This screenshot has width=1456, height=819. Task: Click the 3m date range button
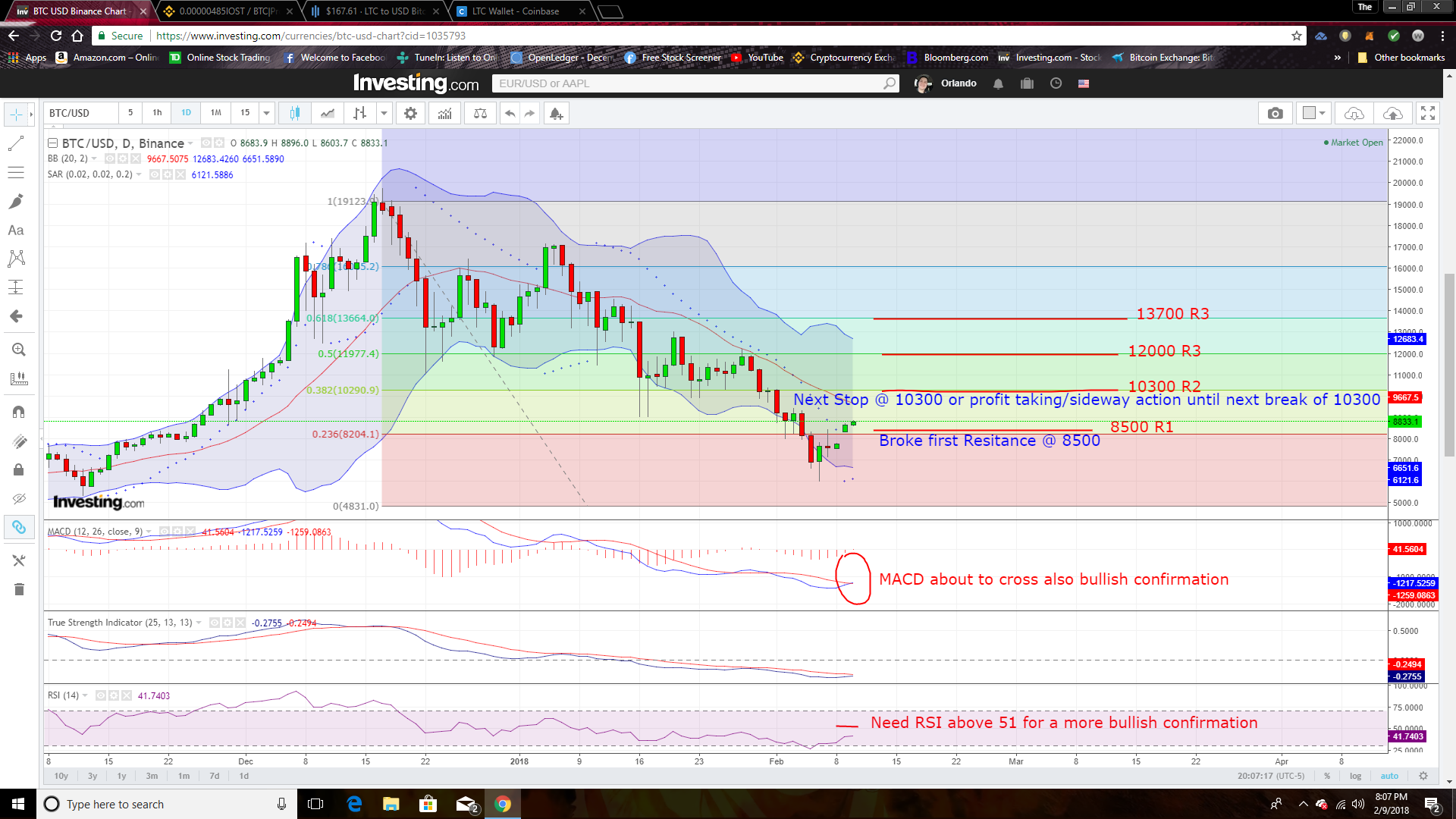coord(152,776)
